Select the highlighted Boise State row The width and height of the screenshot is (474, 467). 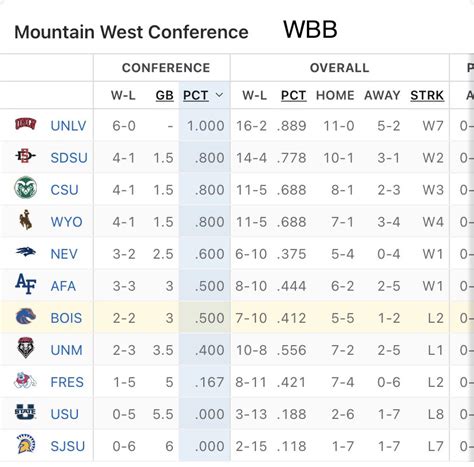pos(237,317)
